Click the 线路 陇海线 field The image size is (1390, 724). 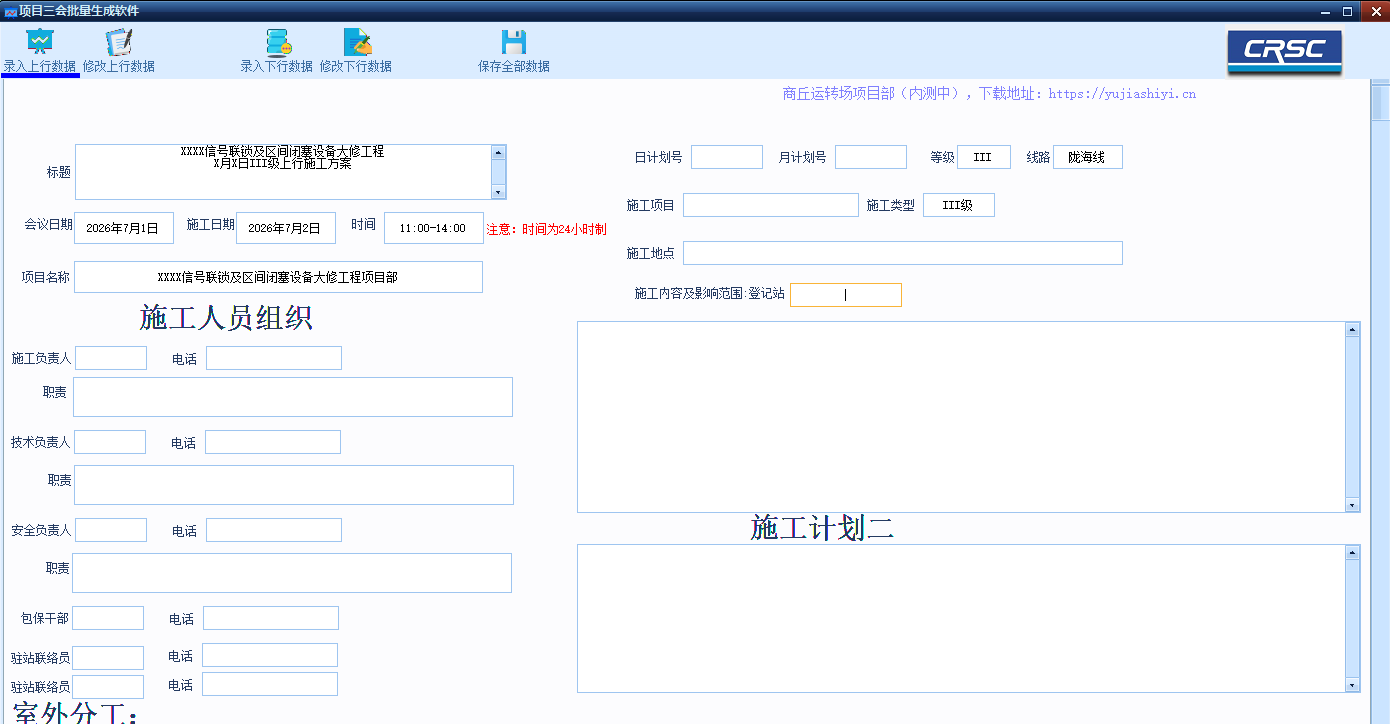[x=1088, y=157]
